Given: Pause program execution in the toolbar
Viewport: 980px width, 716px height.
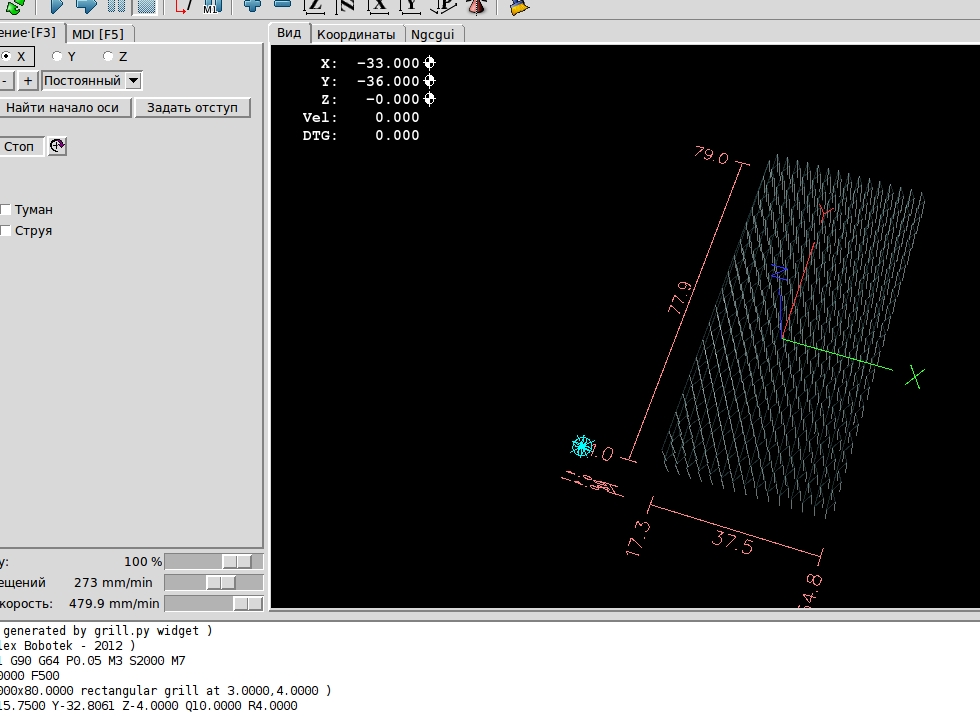Looking at the screenshot, I should tap(116, 5).
